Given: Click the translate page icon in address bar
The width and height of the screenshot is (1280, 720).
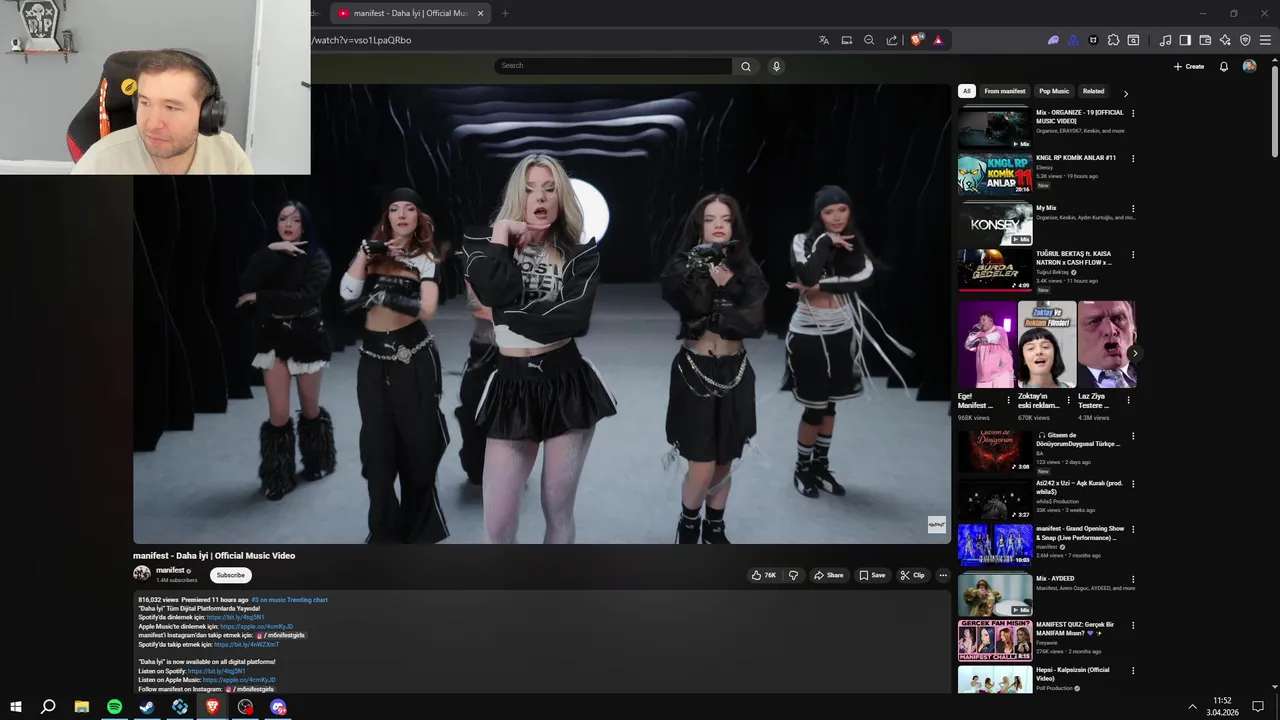Looking at the screenshot, I should pyautogui.click(x=824, y=40).
